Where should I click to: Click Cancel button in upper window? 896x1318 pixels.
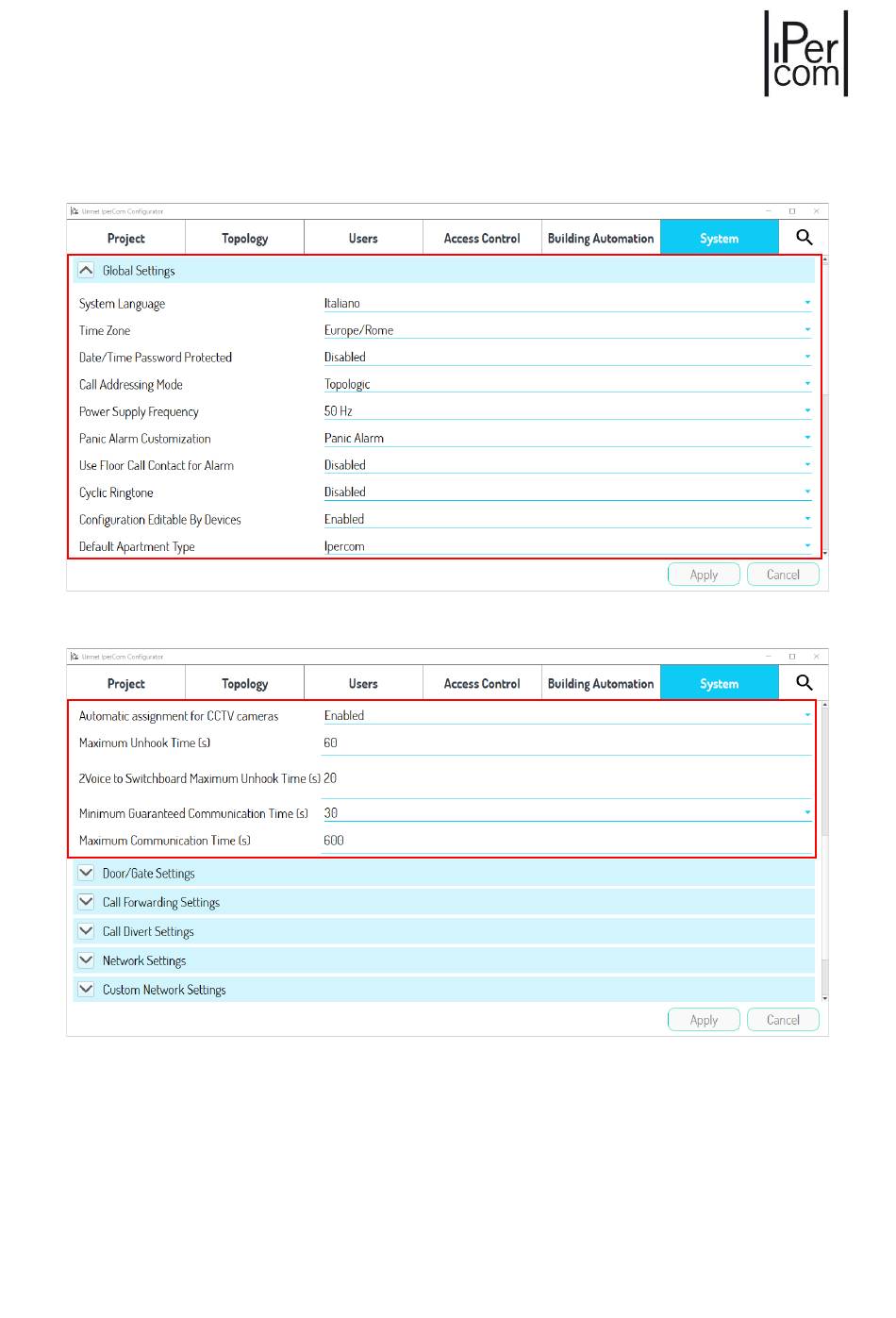pos(783,575)
